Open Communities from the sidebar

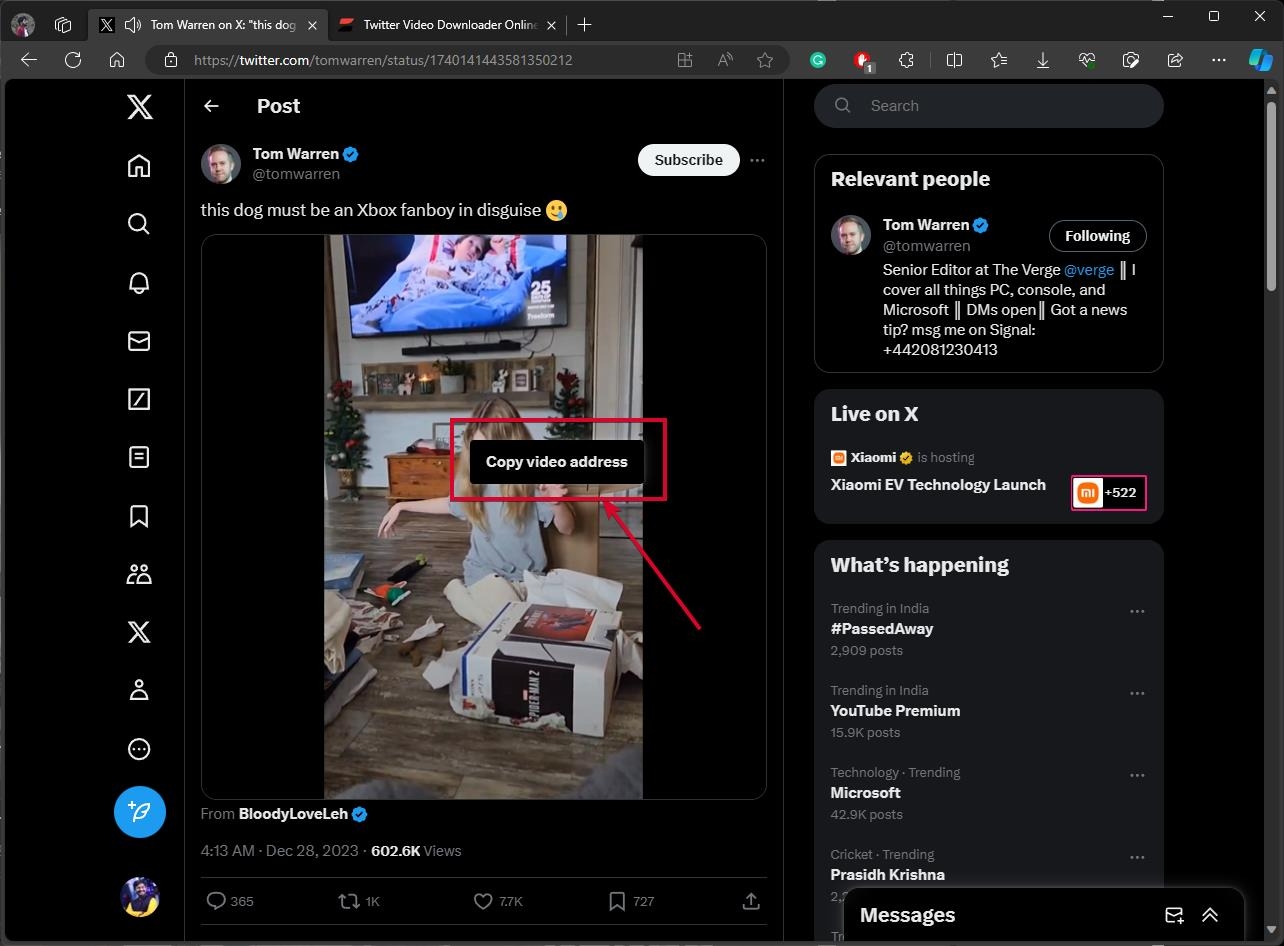(139, 573)
